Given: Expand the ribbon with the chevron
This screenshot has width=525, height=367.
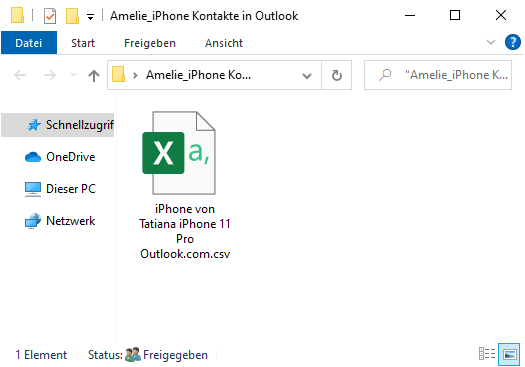Looking at the screenshot, I should click(x=491, y=42).
